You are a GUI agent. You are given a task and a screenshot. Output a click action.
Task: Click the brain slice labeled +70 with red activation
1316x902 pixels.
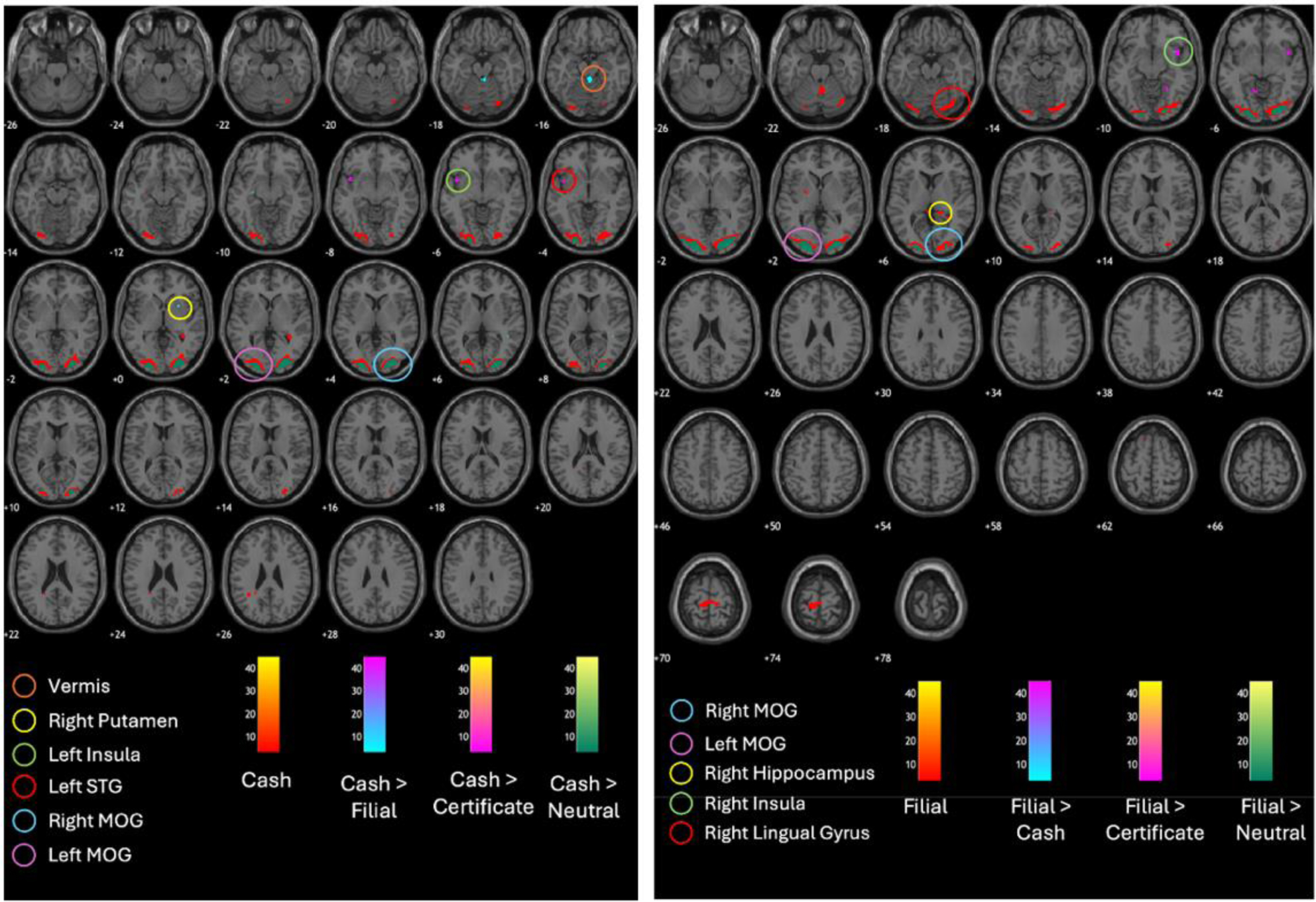[709, 602]
